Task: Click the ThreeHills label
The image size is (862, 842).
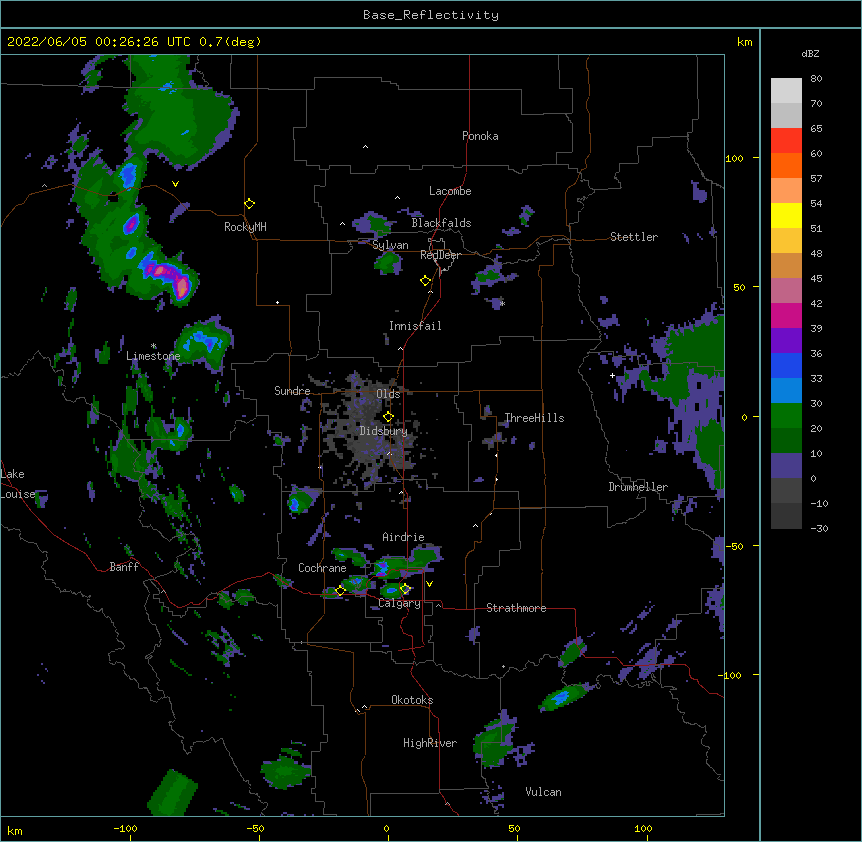Action: 534,418
